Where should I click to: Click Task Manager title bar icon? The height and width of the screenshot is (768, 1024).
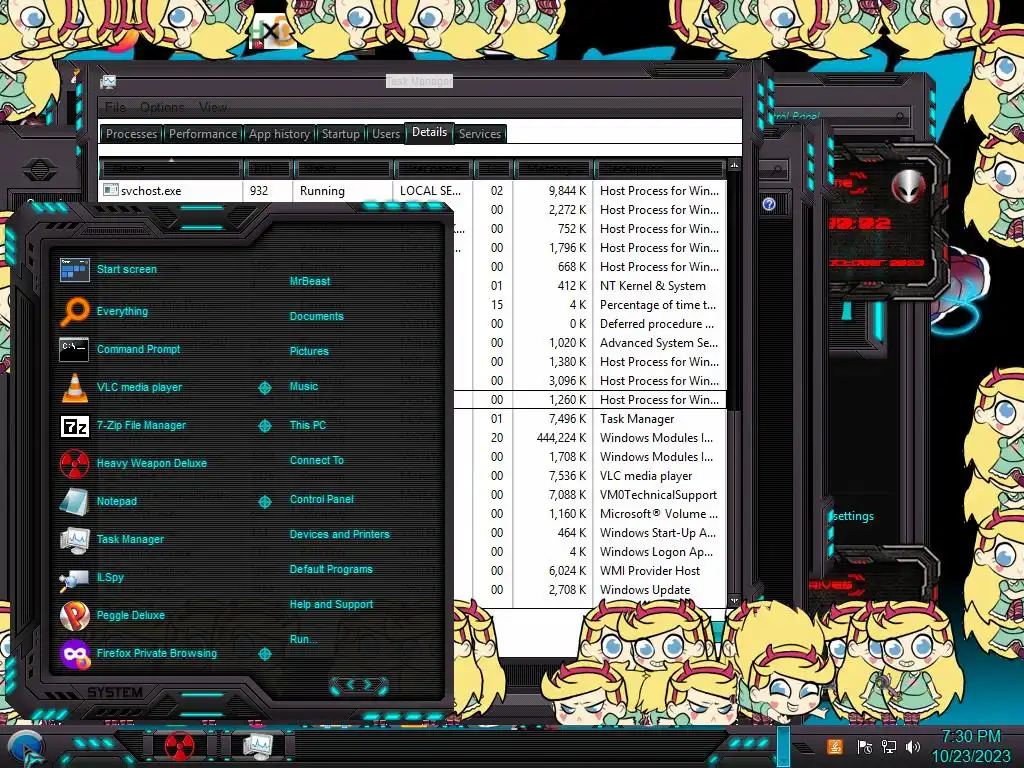108,82
